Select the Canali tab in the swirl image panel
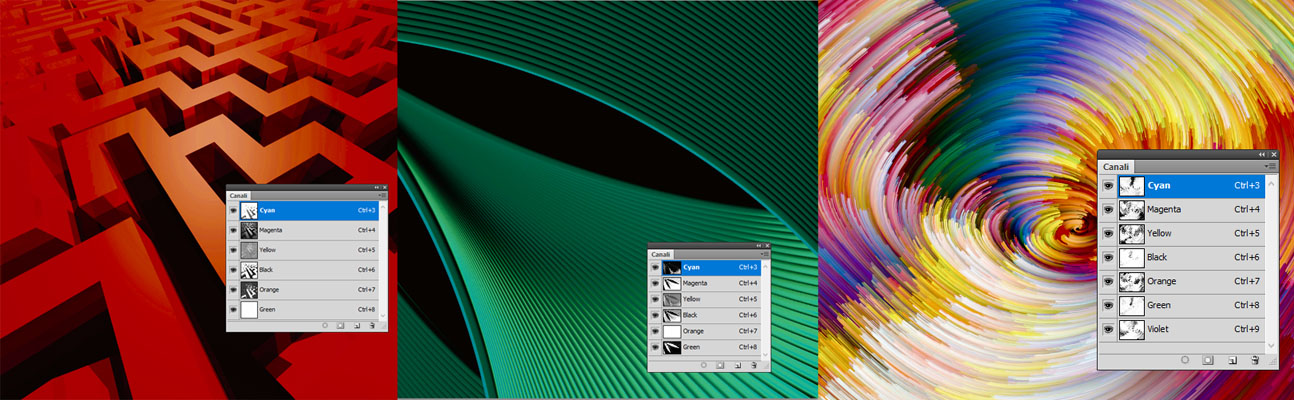 pyautogui.click(x=1116, y=167)
